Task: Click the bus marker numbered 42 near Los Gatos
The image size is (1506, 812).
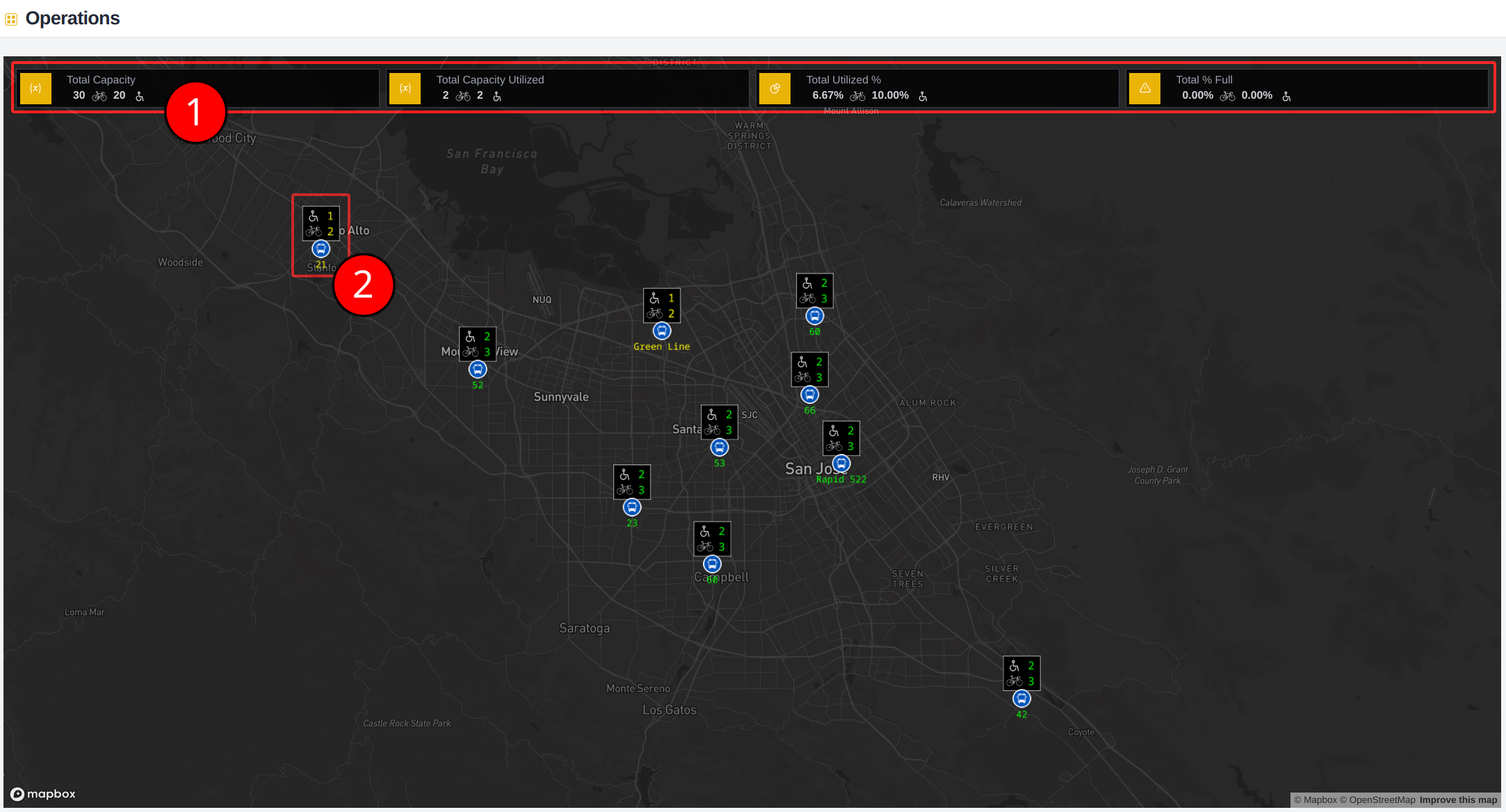Action: coord(1021,698)
